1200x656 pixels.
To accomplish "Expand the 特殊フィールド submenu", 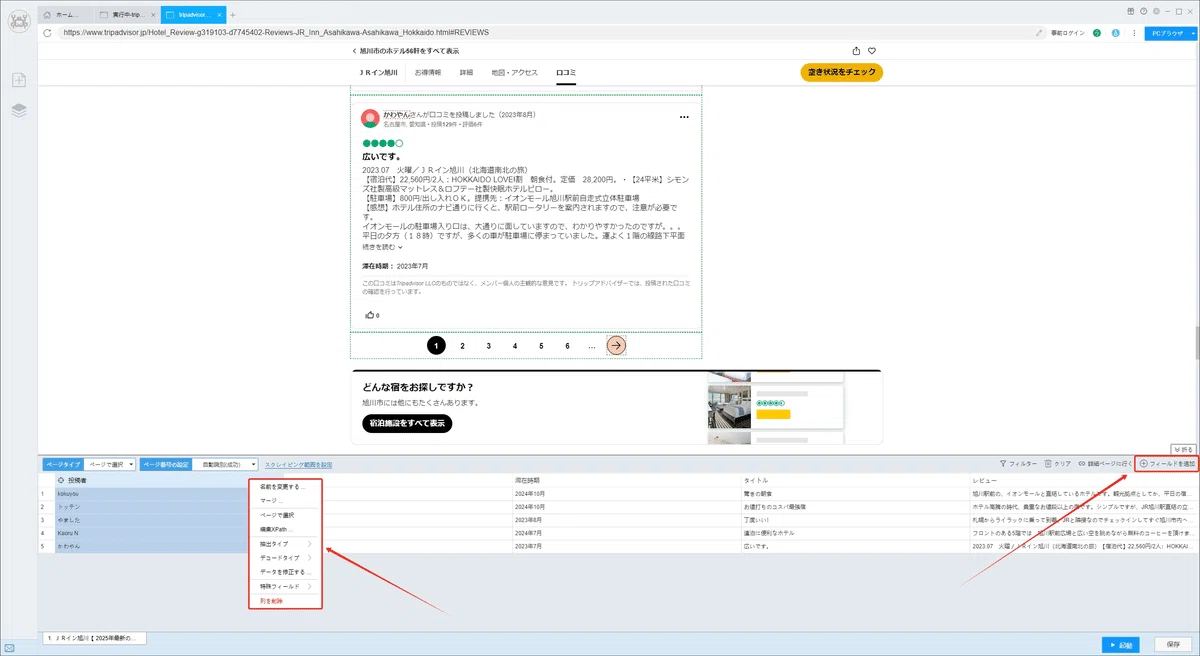I will [285, 586].
